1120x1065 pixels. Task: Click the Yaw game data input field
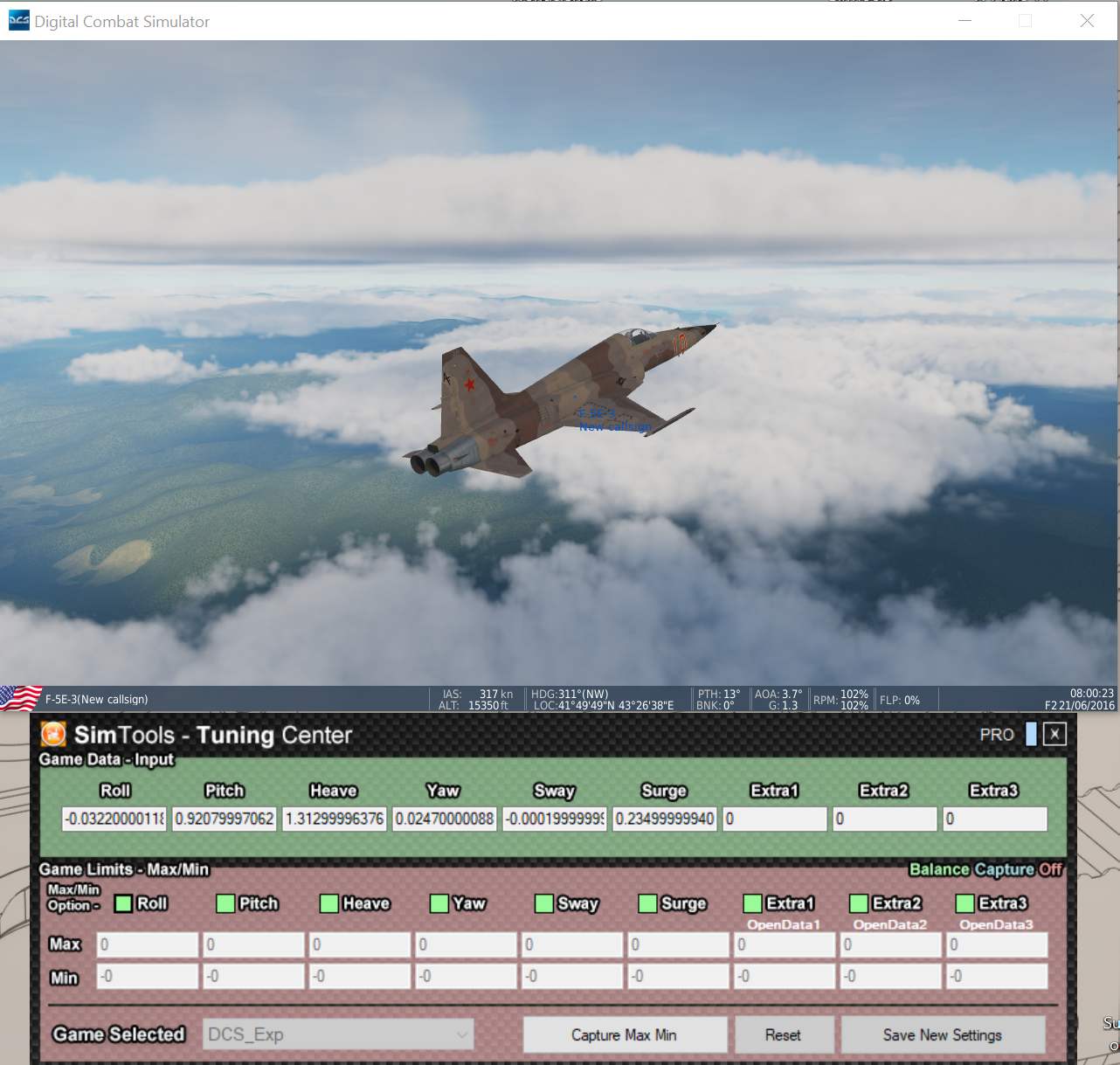(x=445, y=819)
